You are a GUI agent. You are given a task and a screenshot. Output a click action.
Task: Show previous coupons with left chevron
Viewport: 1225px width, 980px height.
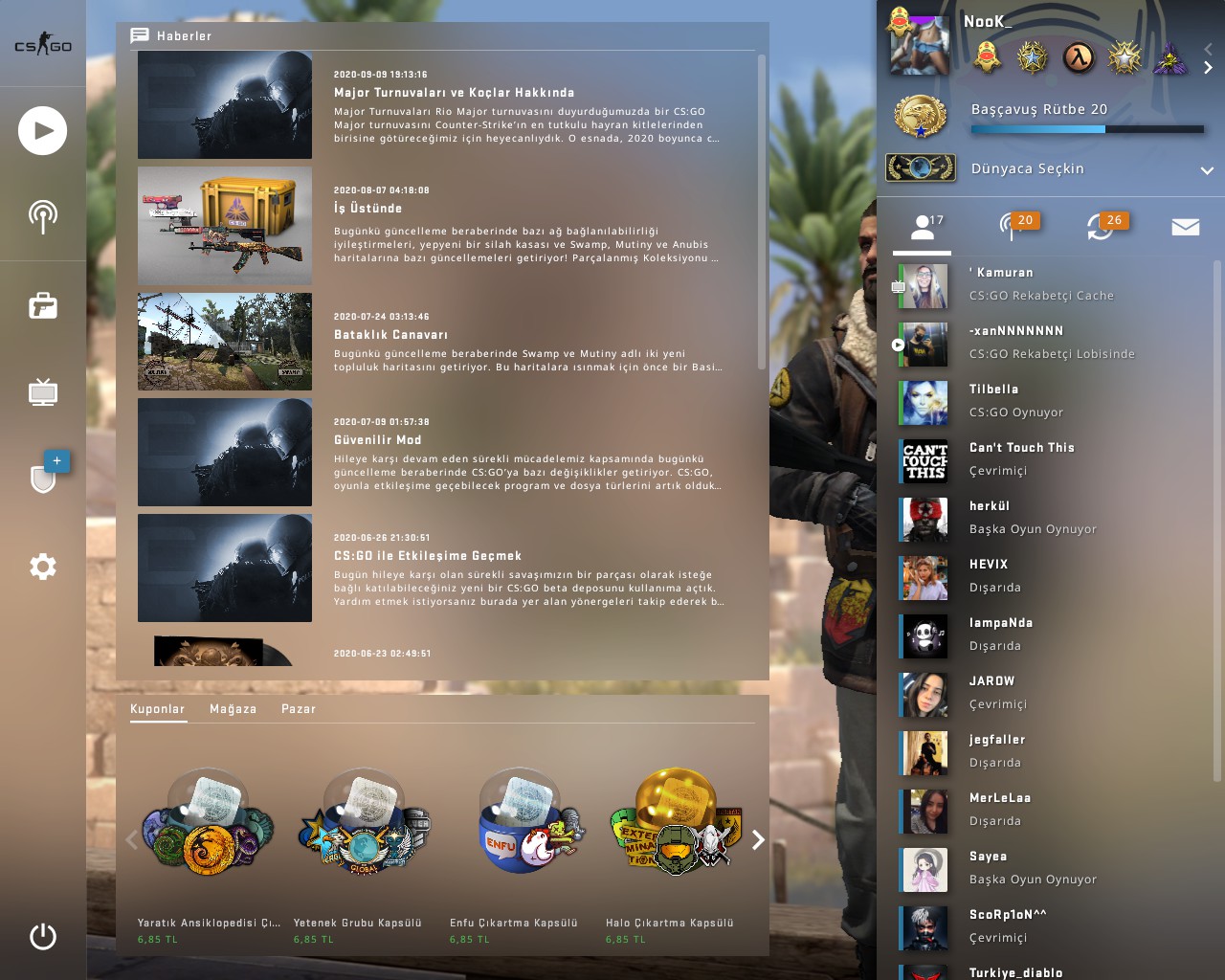tap(132, 839)
